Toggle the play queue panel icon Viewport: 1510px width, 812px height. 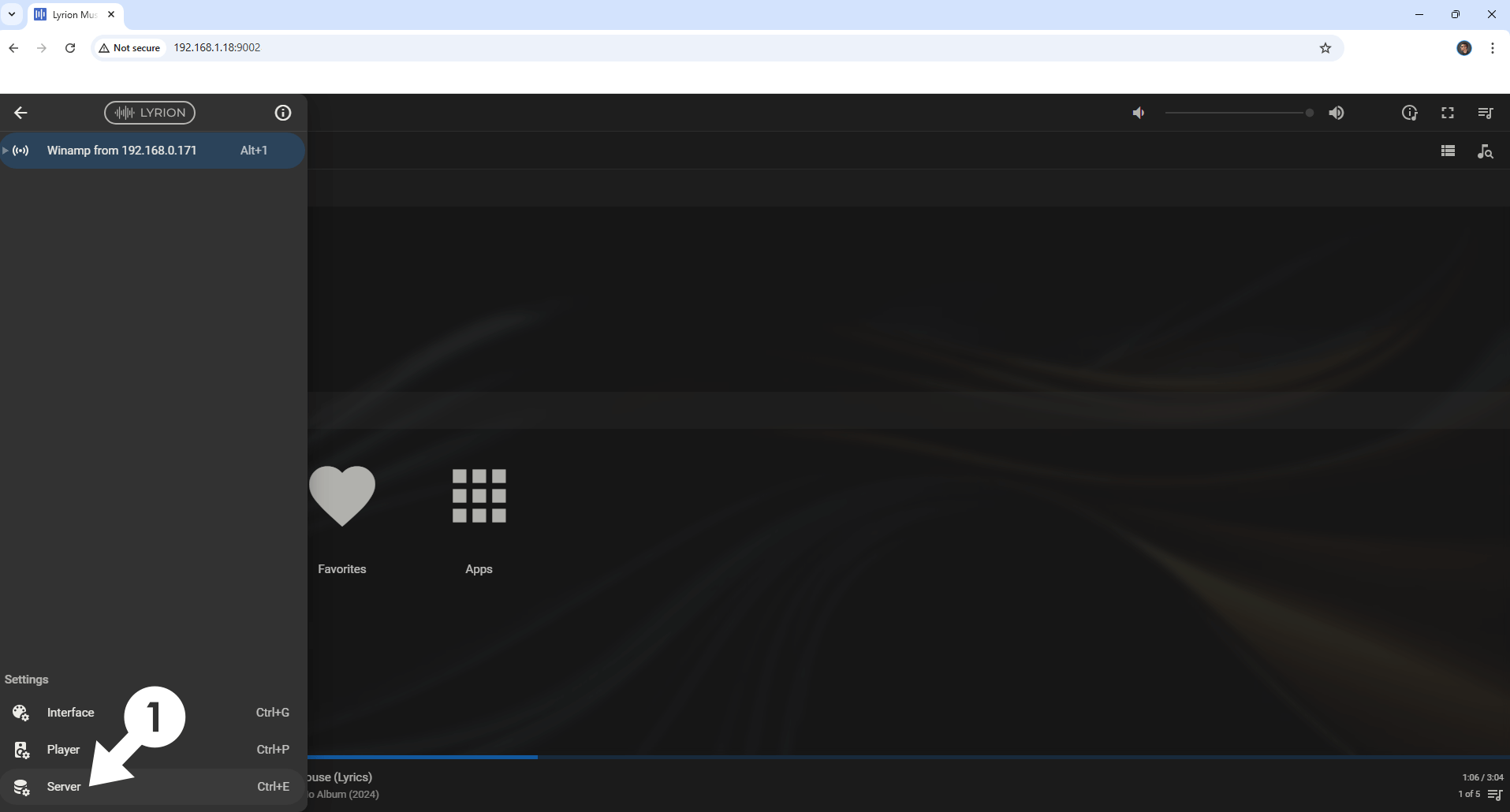coord(1485,113)
